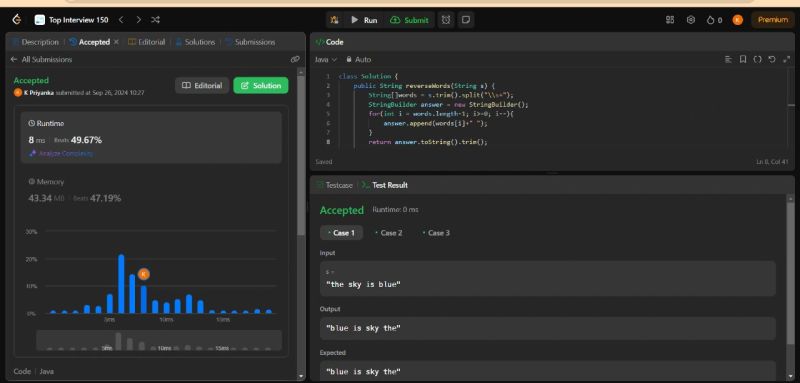The height and width of the screenshot is (383, 800).
Task: Open the notes sticky icon
Action: pos(465,20)
